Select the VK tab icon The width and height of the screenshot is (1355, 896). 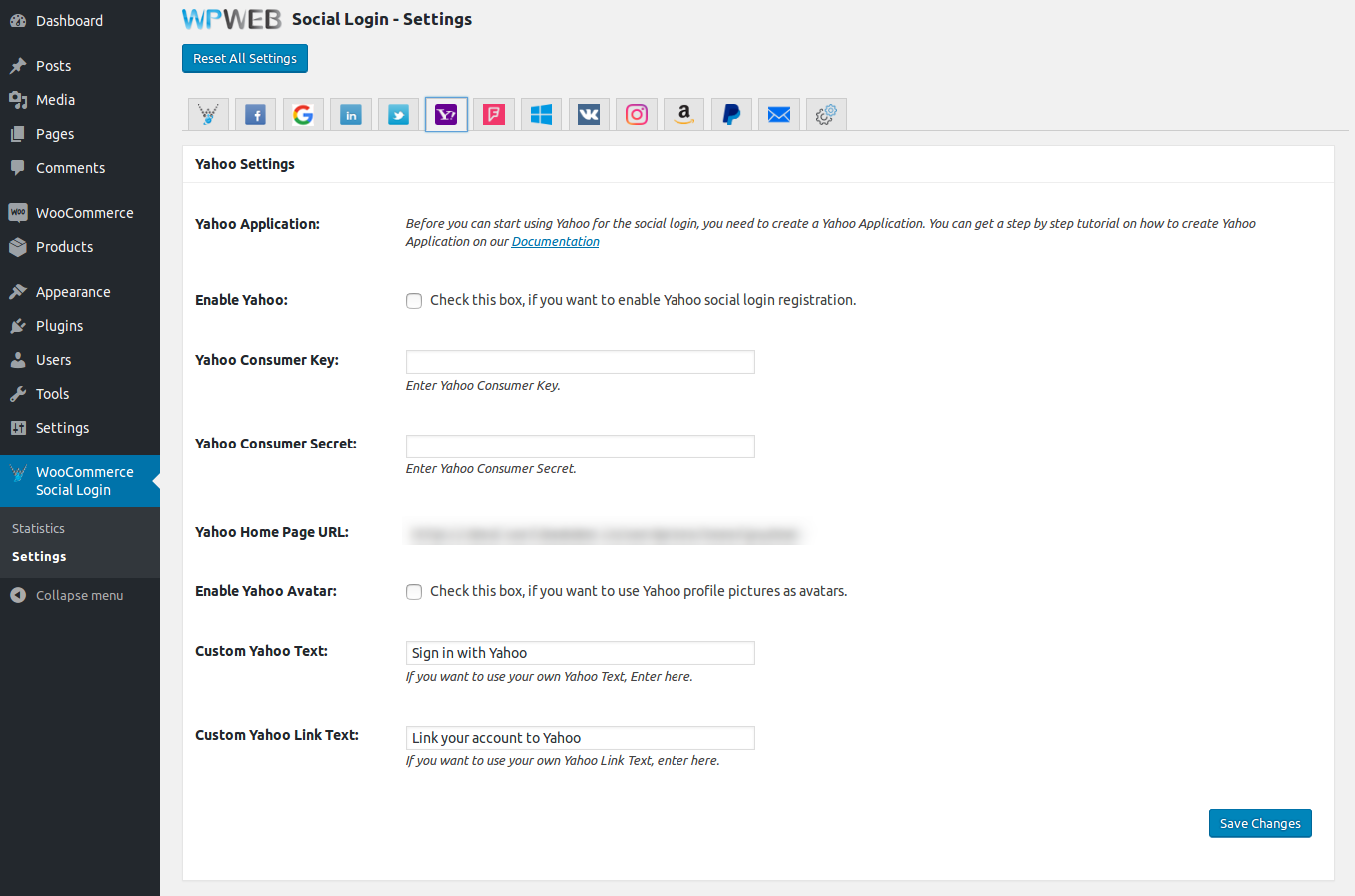(589, 115)
